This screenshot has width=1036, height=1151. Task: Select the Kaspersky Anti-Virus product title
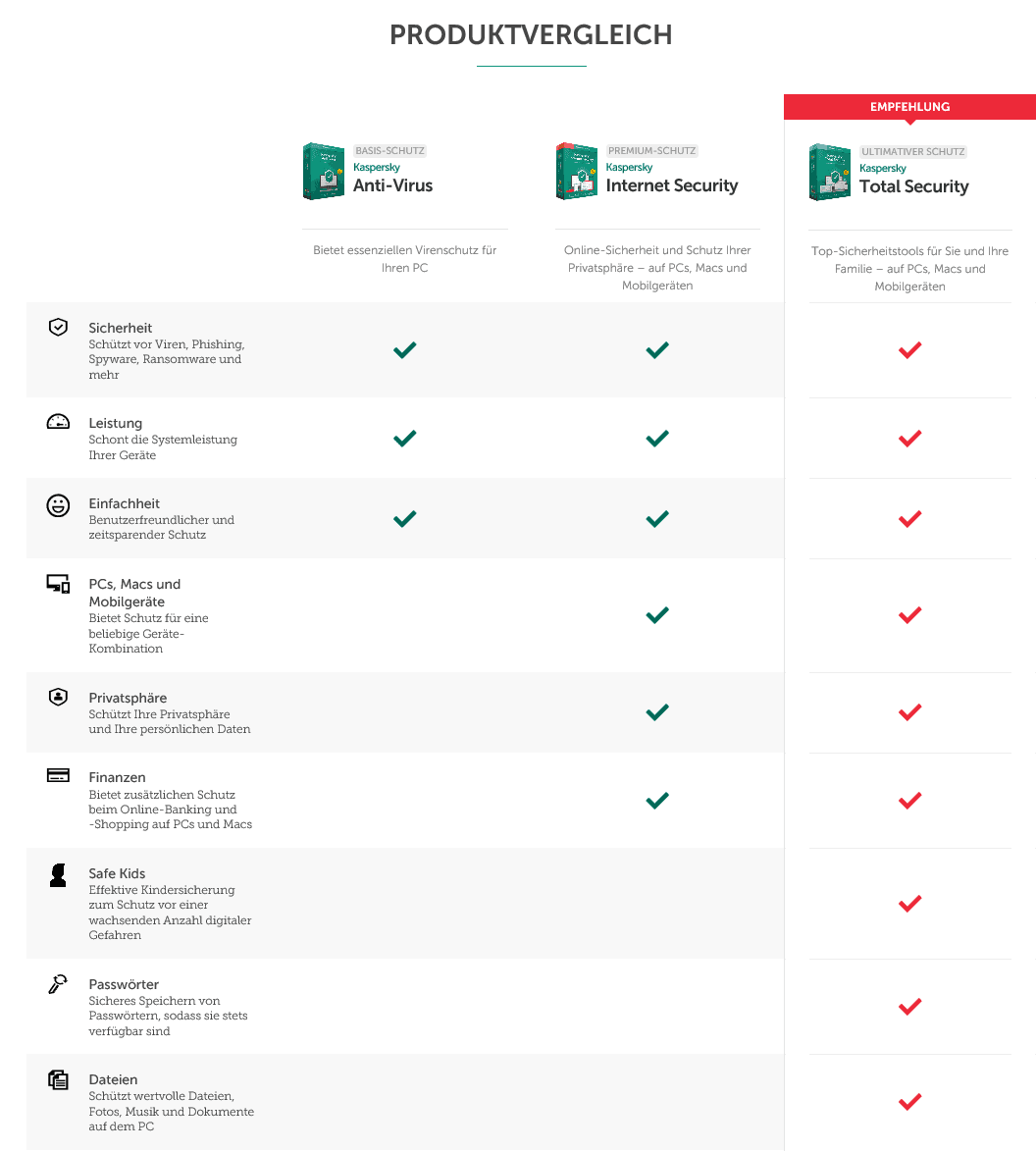tap(392, 185)
